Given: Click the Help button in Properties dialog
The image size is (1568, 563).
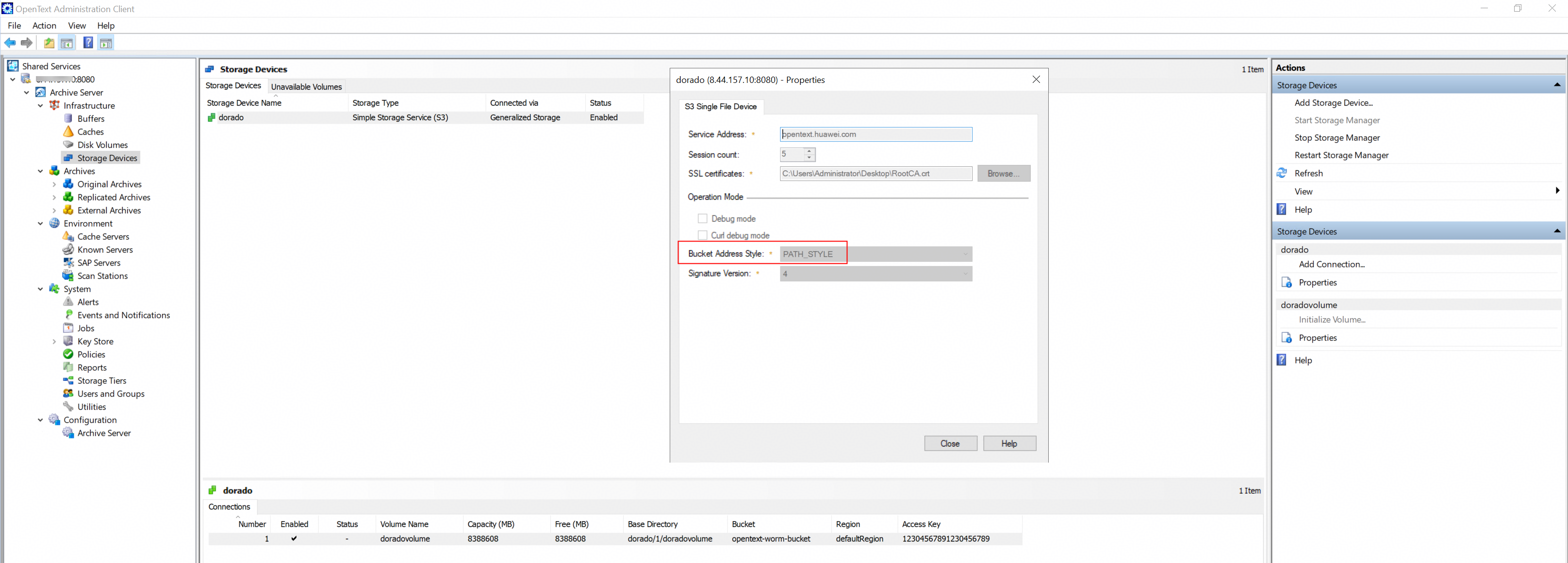Looking at the screenshot, I should (1009, 443).
